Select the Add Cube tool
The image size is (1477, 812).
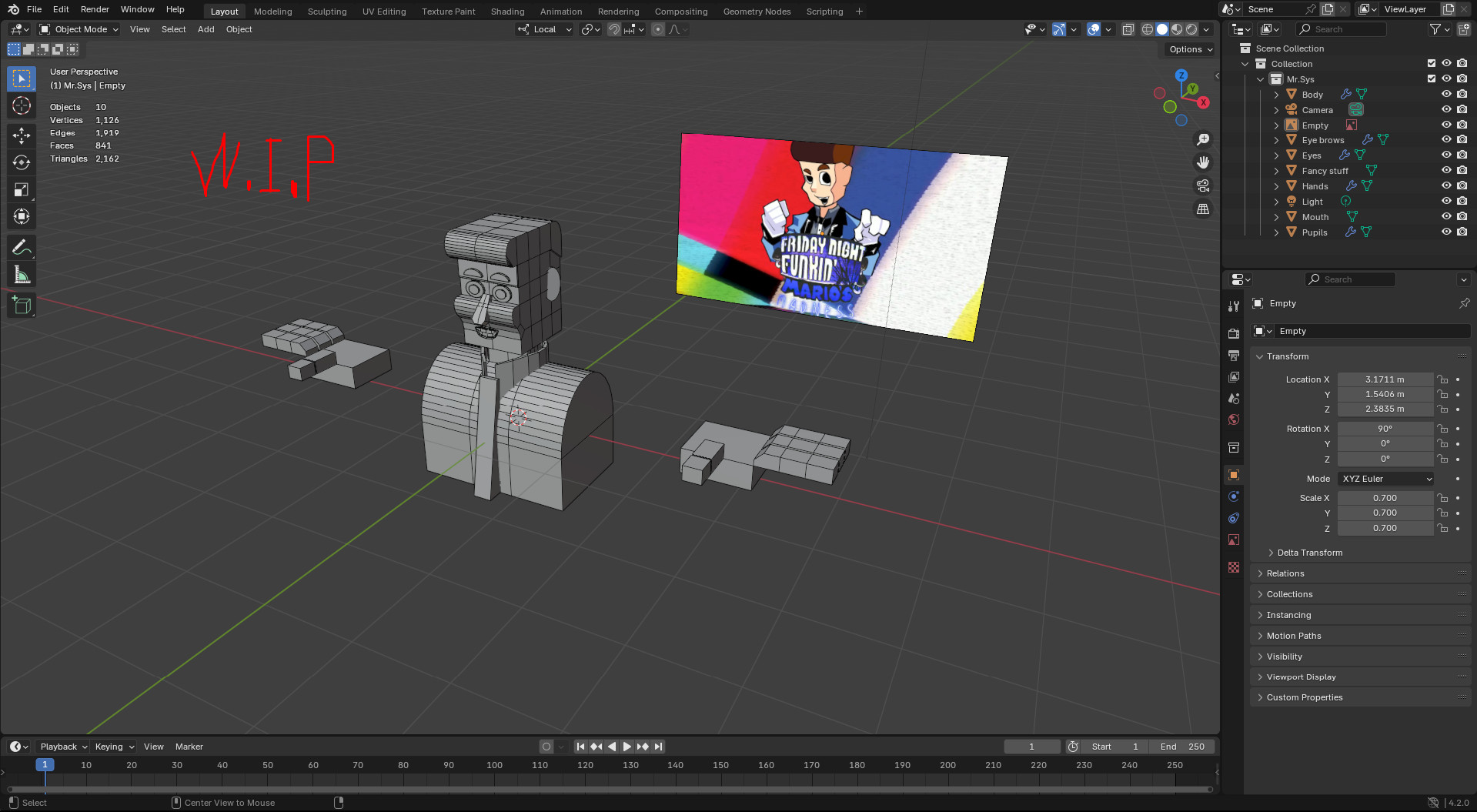tap(22, 306)
